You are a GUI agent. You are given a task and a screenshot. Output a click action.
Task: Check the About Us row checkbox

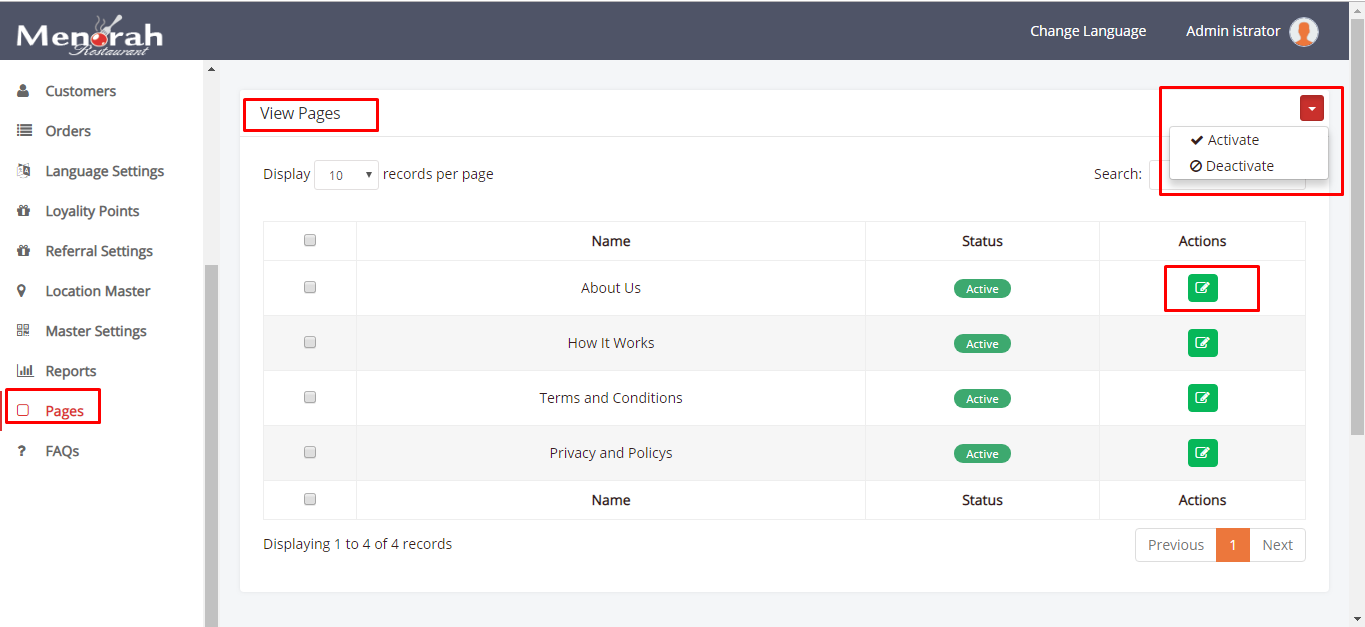tap(310, 287)
